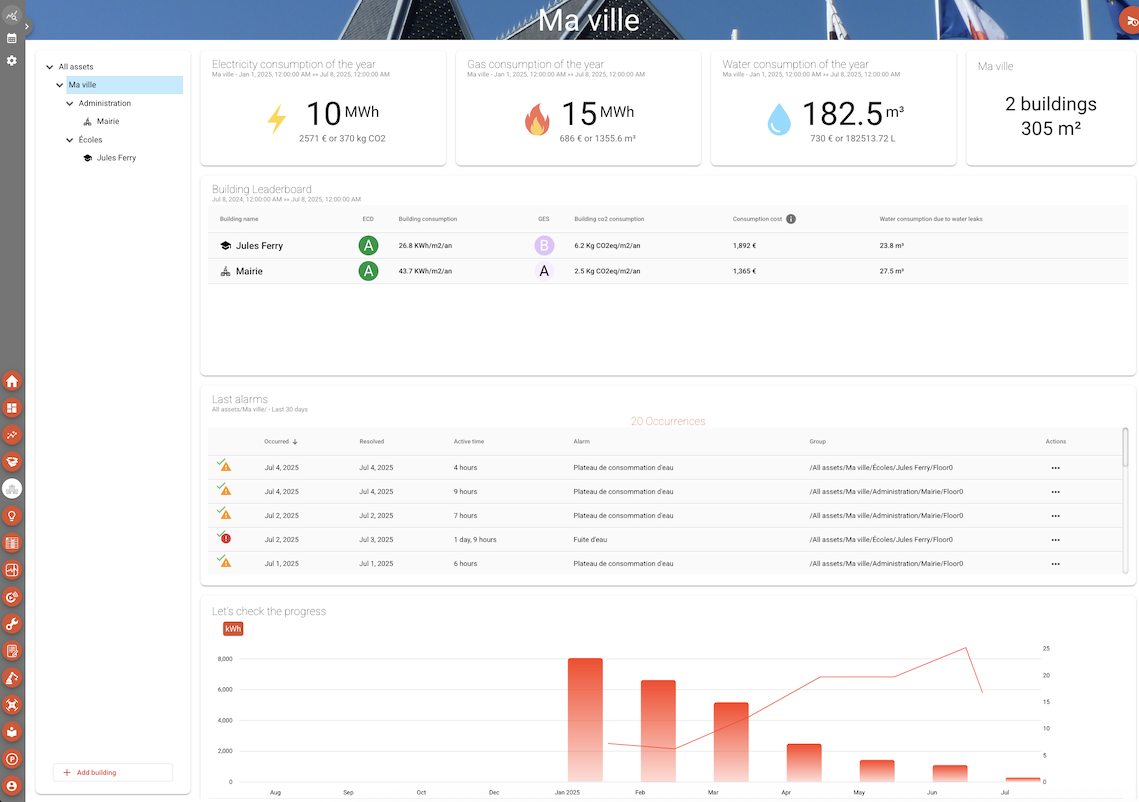1139x802 pixels.
Task: Collapse the Administration tree group
Action: click(70, 104)
